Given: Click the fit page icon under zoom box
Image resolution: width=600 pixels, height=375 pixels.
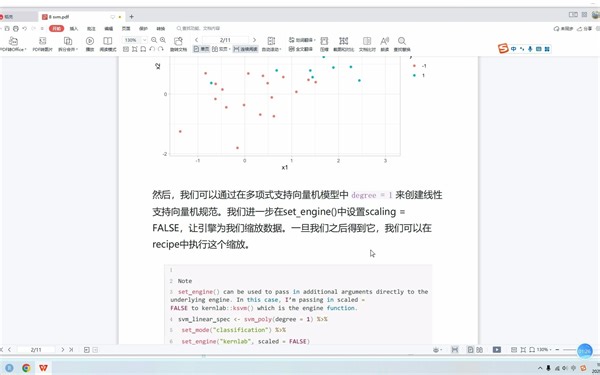Looking at the screenshot, I should point(135,49).
